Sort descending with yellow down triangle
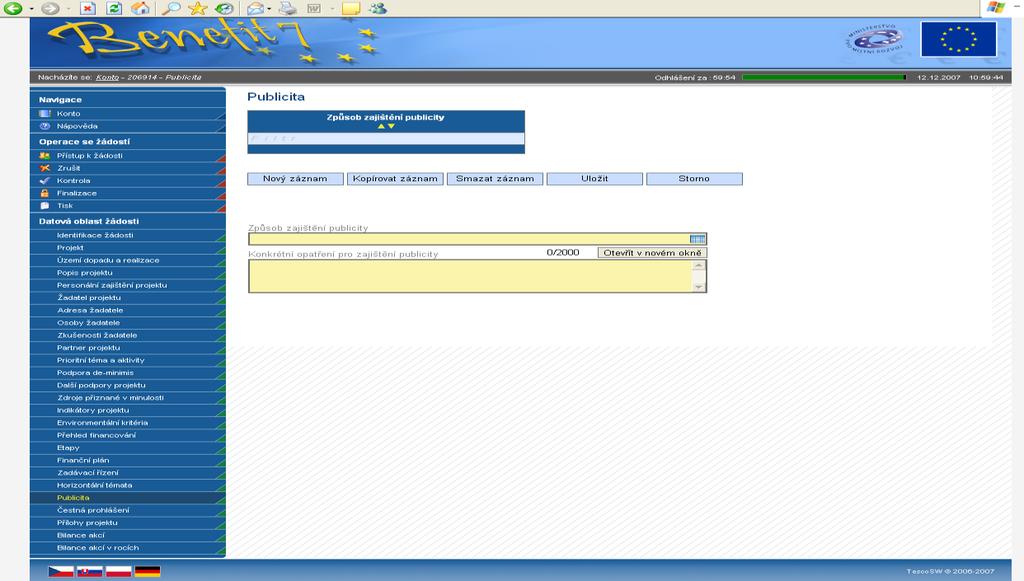This screenshot has height=581, width=1024. coord(391,126)
